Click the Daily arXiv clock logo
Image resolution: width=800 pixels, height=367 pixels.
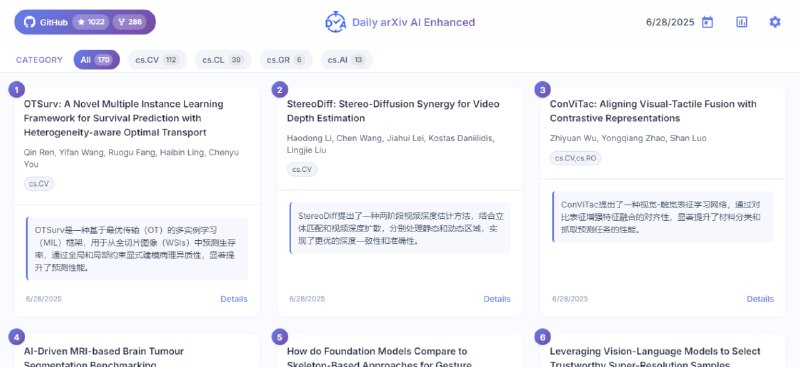(x=335, y=22)
